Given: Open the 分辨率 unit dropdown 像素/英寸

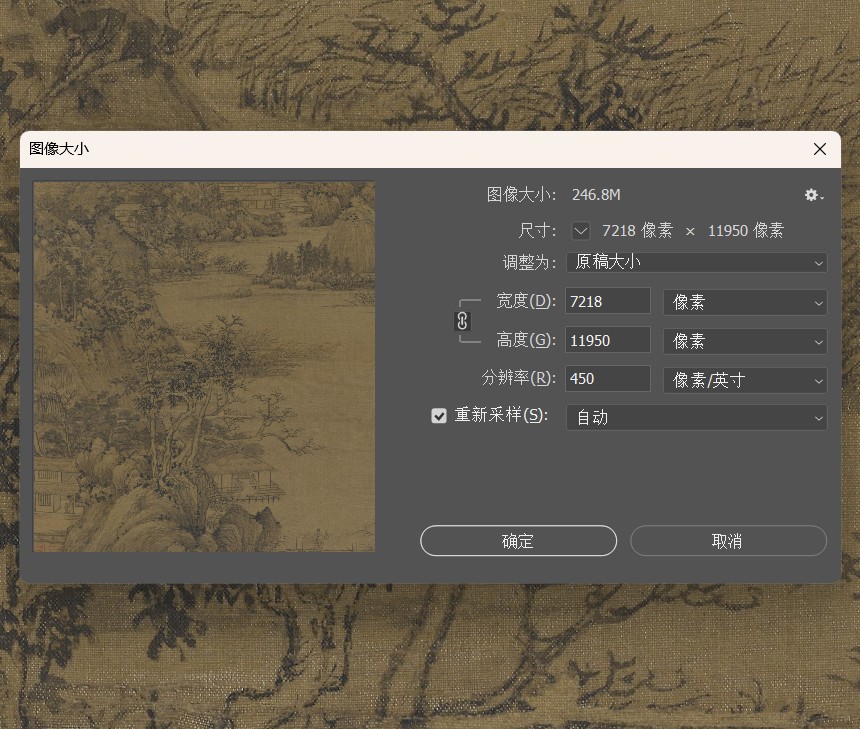Looking at the screenshot, I should pyautogui.click(x=745, y=380).
